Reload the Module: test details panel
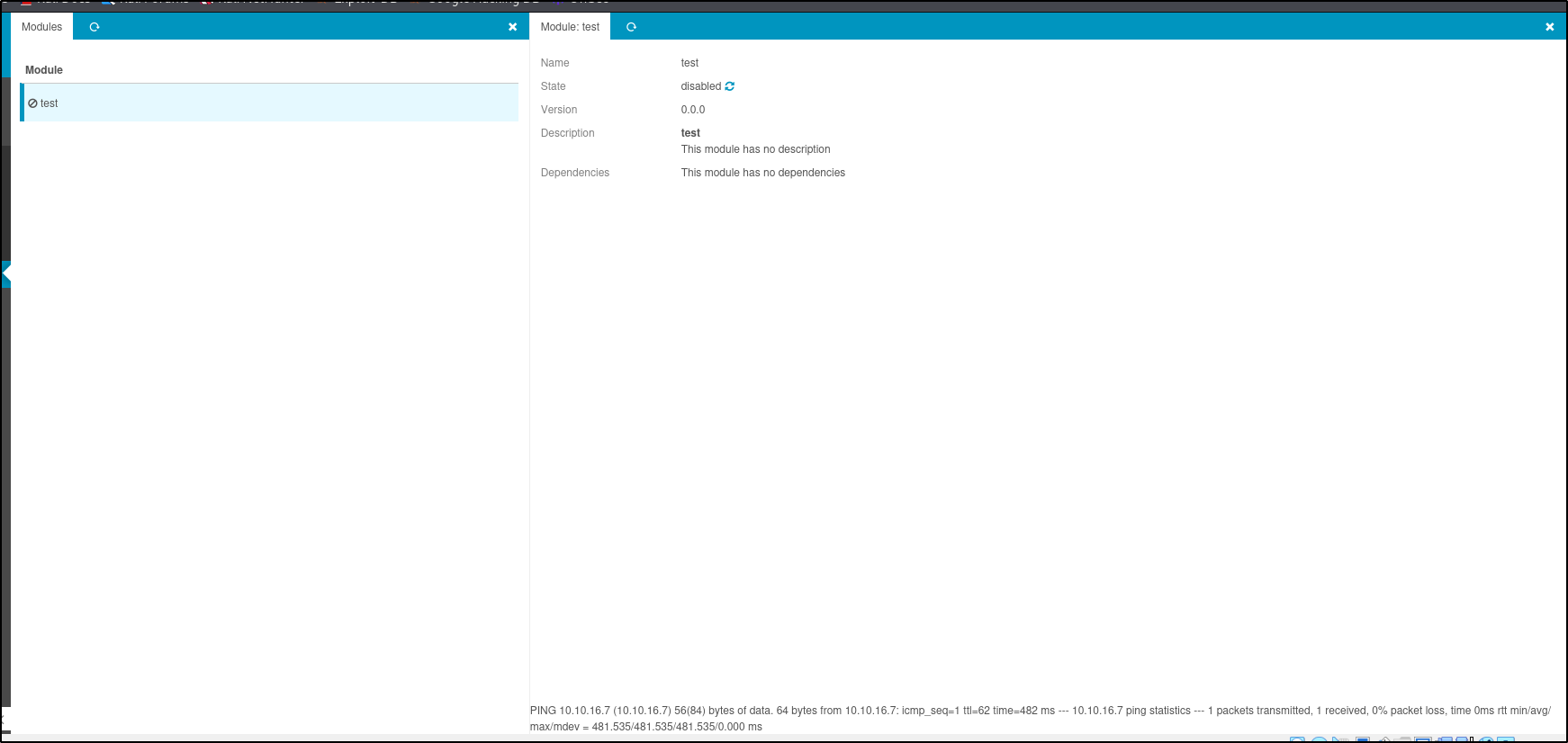 (x=631, y=27)
